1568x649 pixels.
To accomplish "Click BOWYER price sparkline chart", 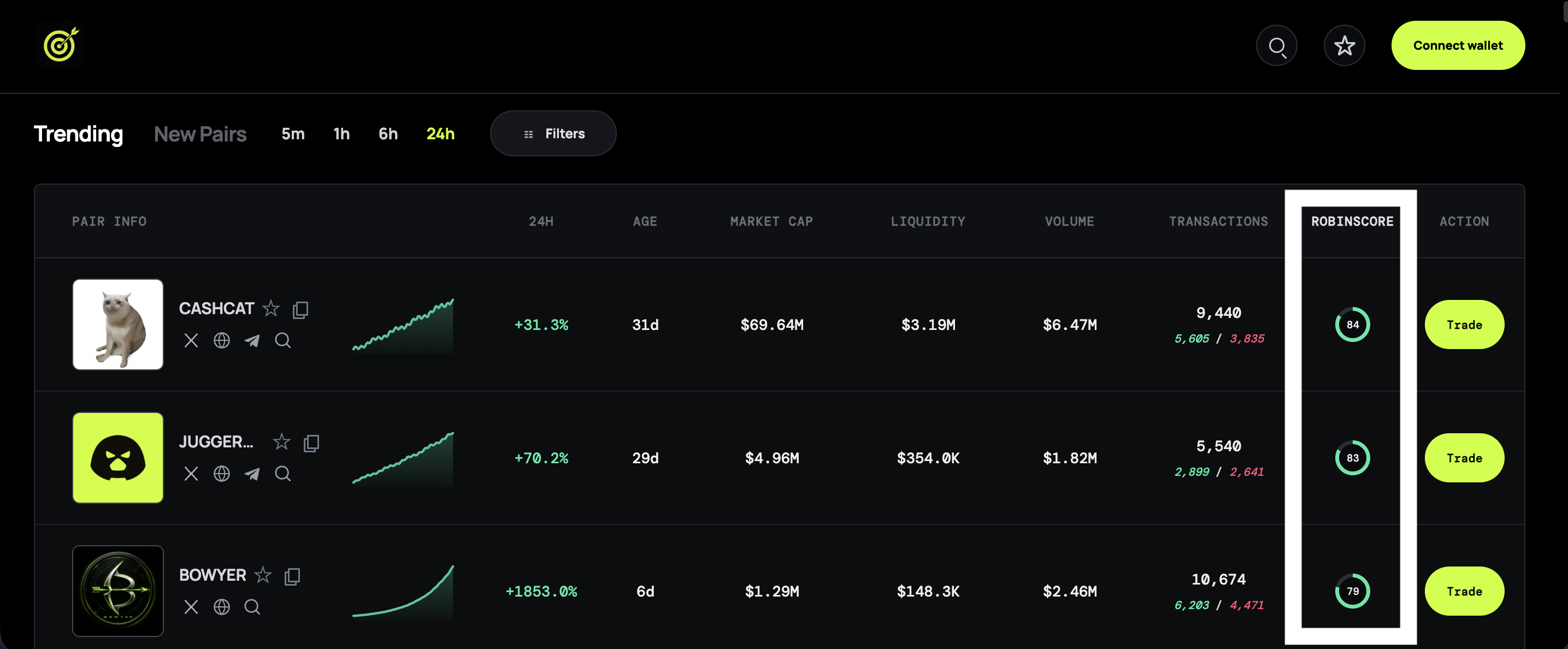I will pos(403,592).
